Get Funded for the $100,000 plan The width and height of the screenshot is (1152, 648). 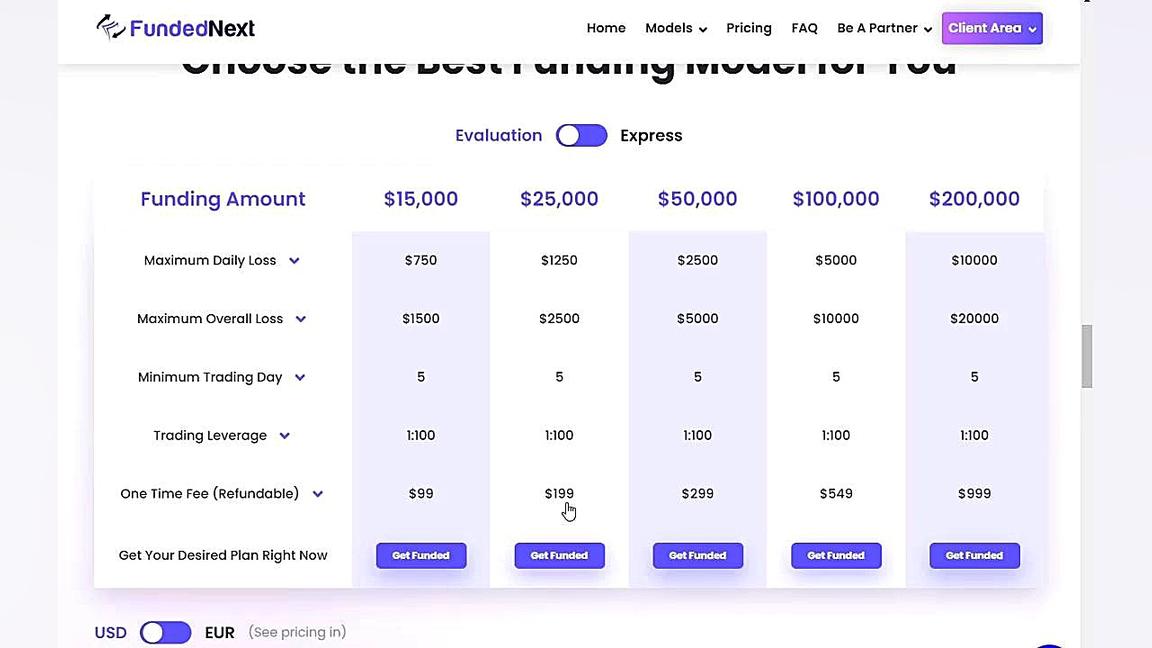tap(836, 555)
